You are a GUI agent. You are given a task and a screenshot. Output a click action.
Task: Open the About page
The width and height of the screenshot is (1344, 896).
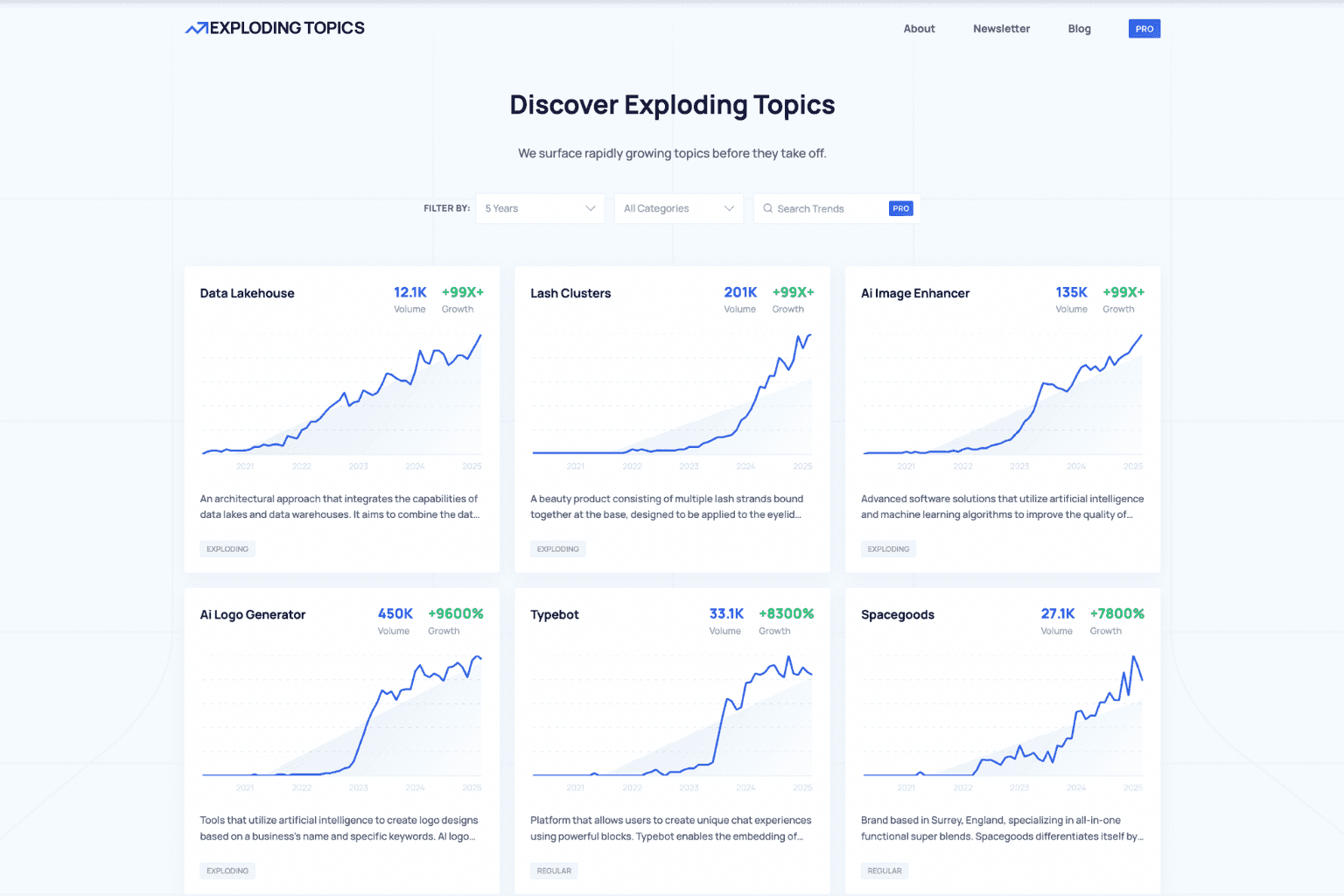click(x=919, y=29)
